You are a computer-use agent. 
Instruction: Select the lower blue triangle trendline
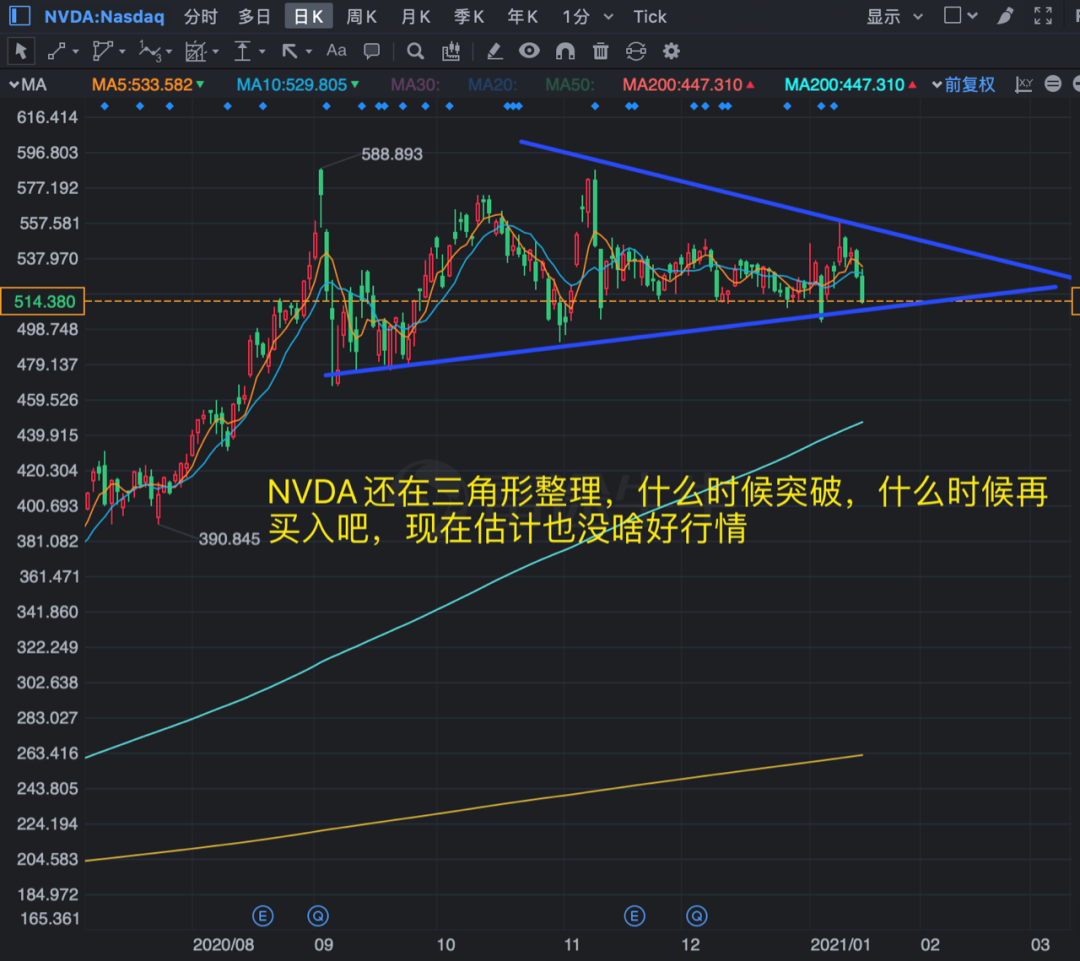point(690,331)
